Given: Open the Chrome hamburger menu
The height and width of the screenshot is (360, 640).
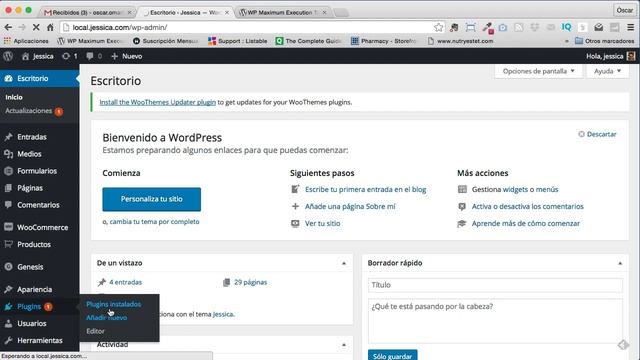Looking at the screenshot, I should (631, 27).
